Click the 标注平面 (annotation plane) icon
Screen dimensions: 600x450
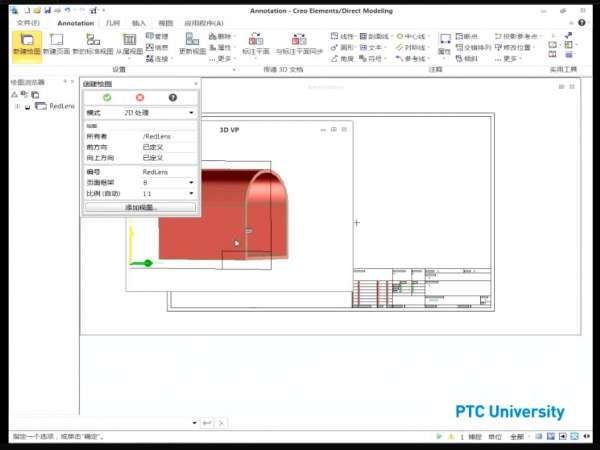255,43
